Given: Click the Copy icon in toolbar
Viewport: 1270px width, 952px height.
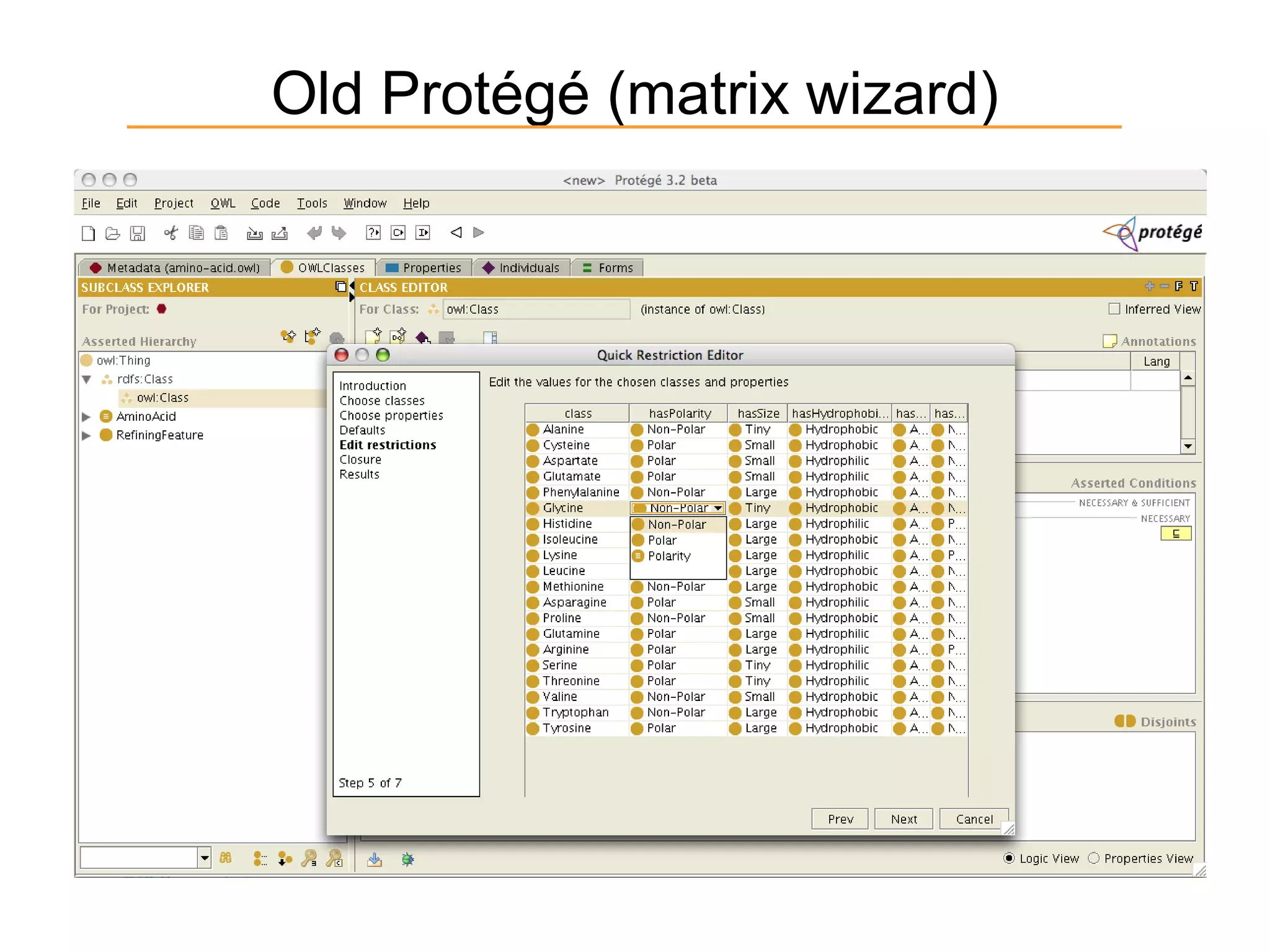Looking at the screenshot, I should click(x=196, y=232).
